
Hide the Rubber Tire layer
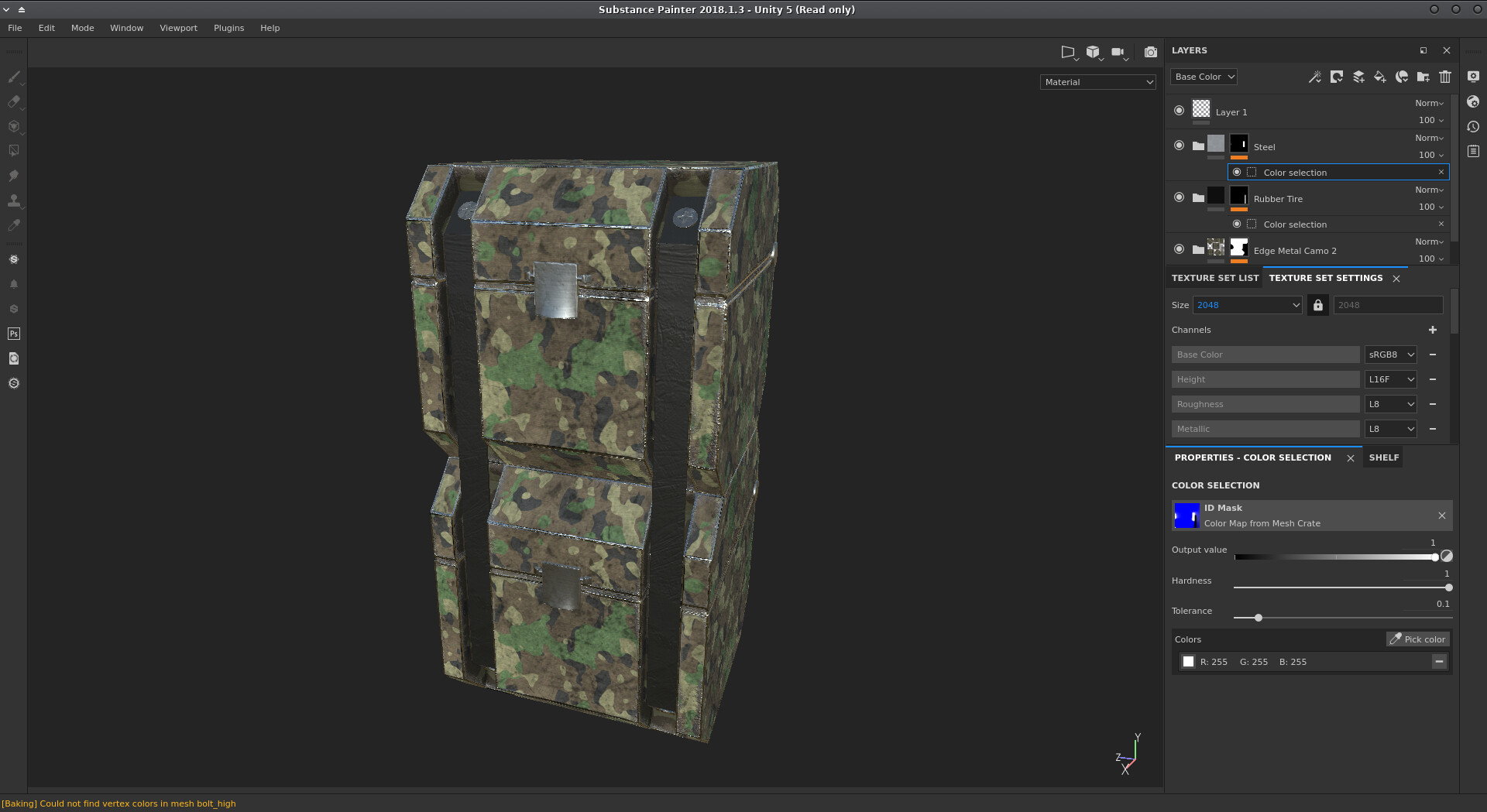click(x=1179, y=197)
